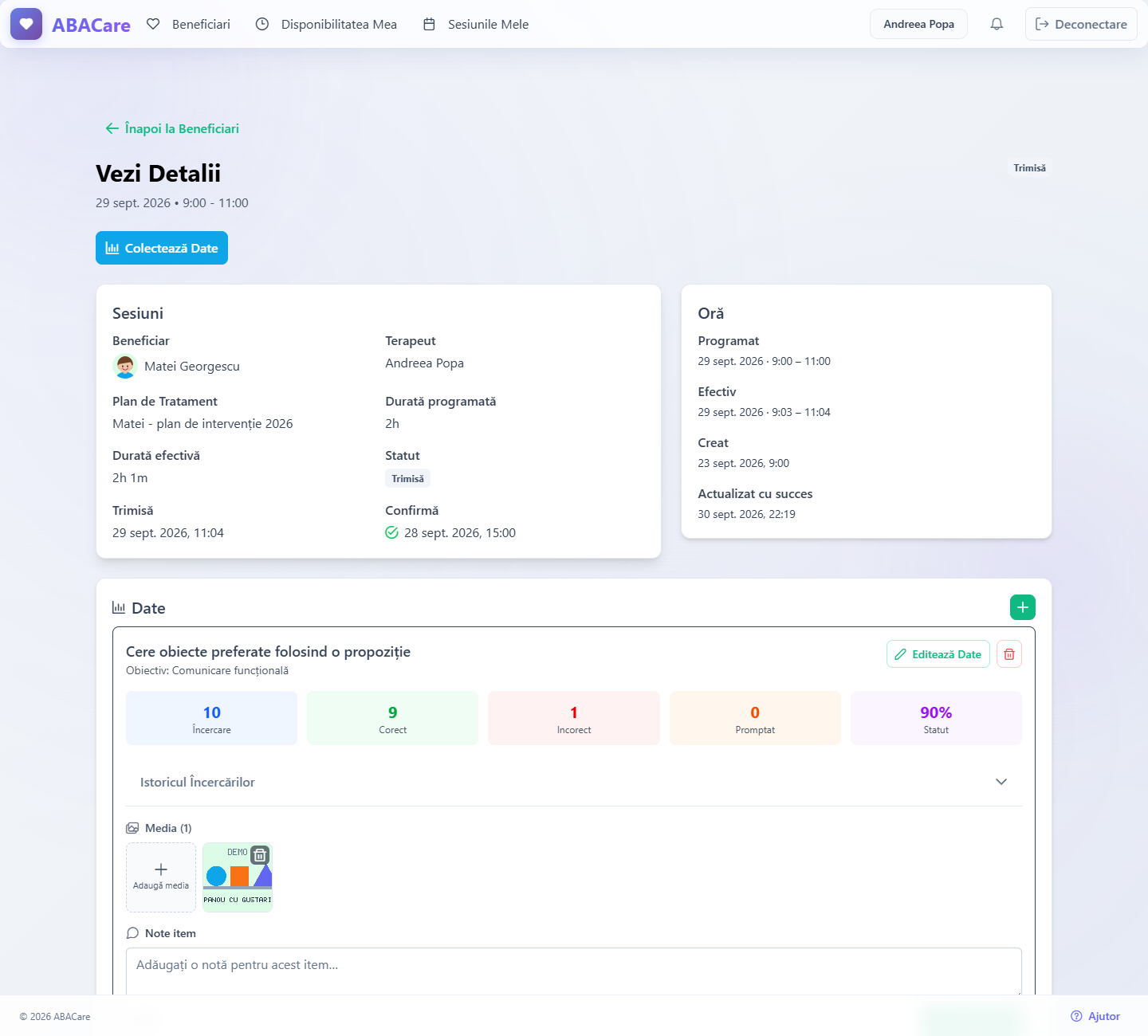This screenshot has width=1148, height=1036.
Task: Remove media via trash icon on thumbnail
Action: 260,855
